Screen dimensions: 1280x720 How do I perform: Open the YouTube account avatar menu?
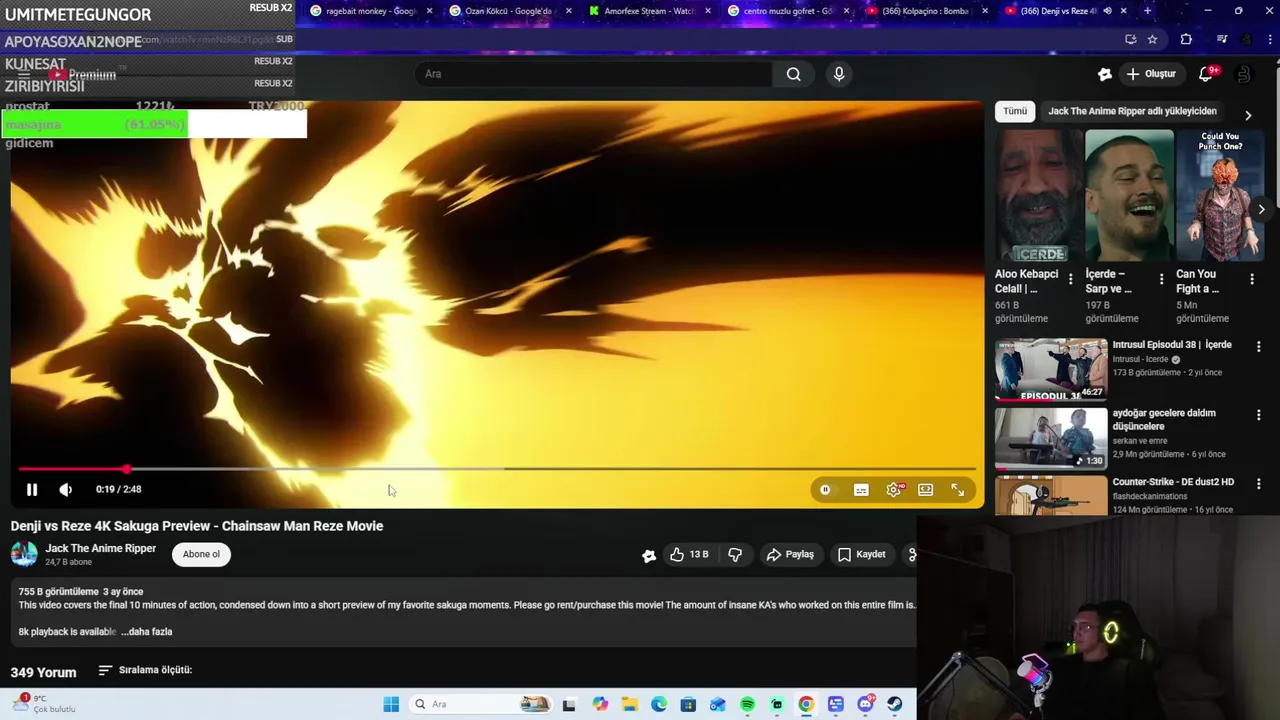(1243, 74)
